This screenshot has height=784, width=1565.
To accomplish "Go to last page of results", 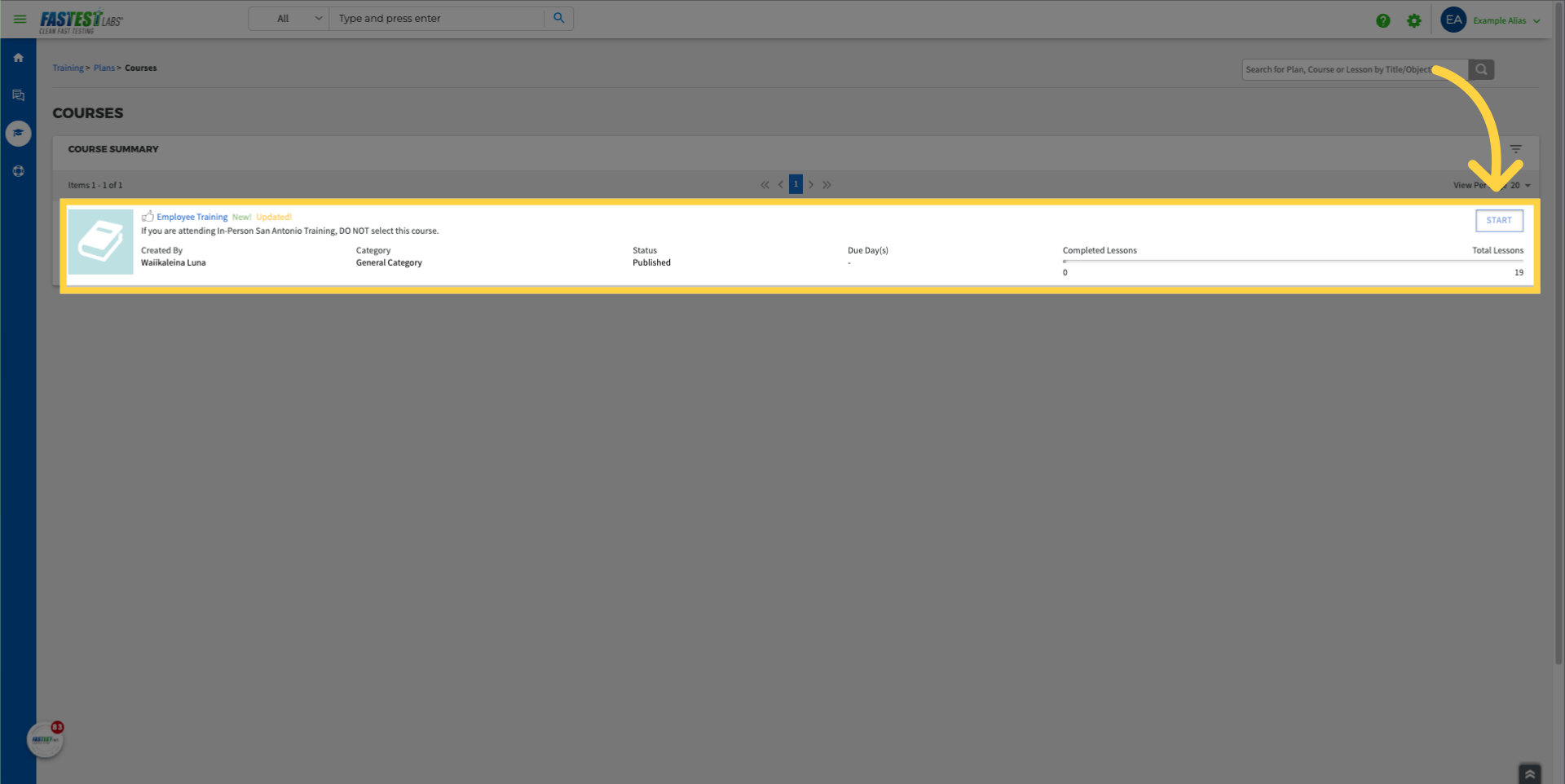I will [x=827, y=185].
